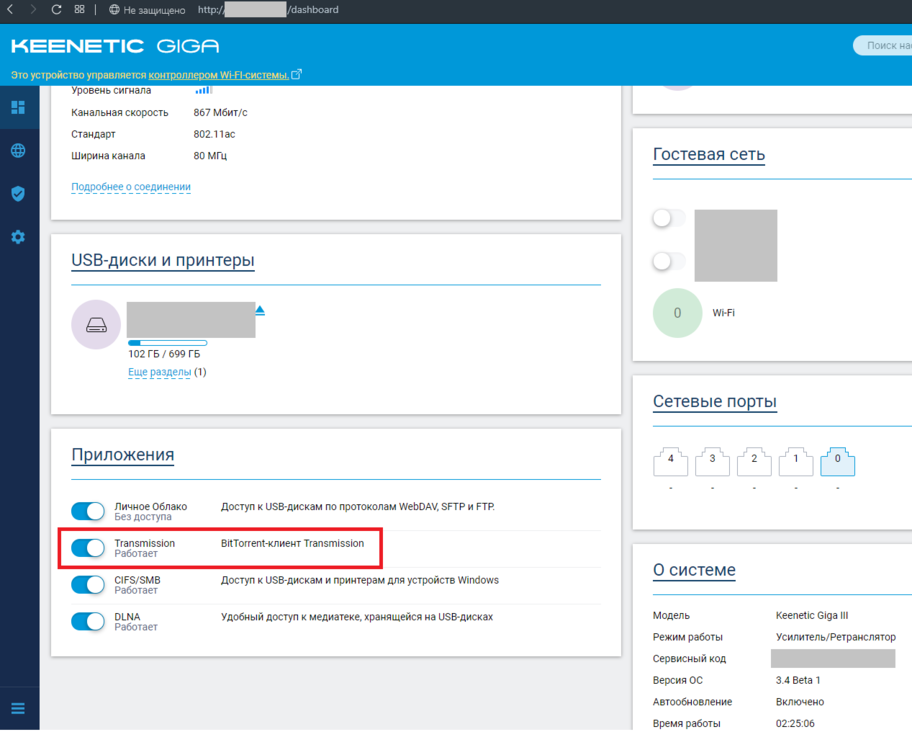Screen dimensions: 912x750
Task: Click the not-secure globe icon in address bar
Action: pos(115,9)
